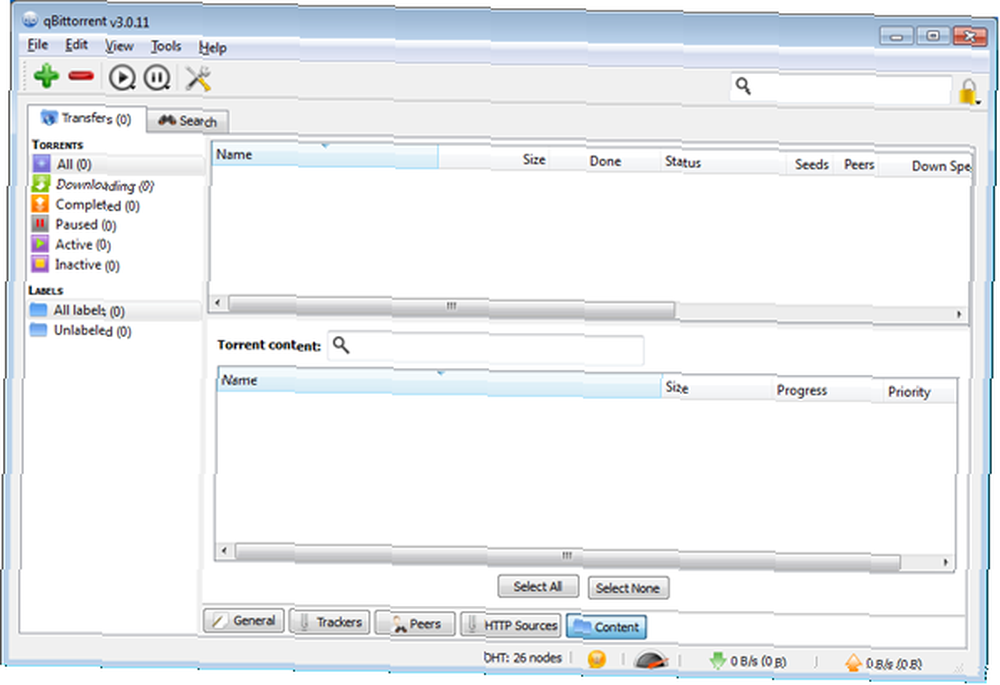
Task: Open the Tools menu
Action: tap(166, 46)
